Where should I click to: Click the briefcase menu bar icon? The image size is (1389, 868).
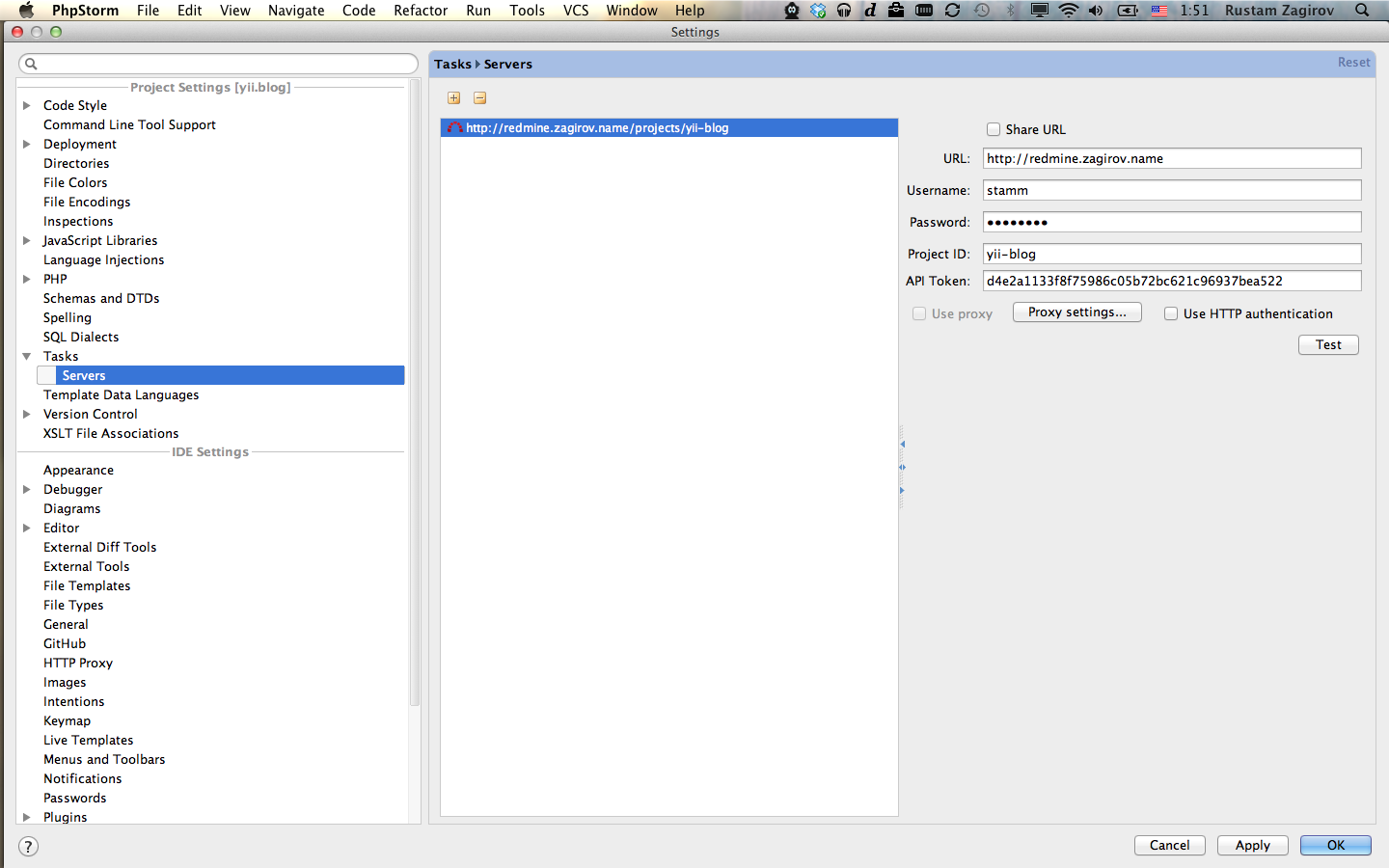pos(896,11)
